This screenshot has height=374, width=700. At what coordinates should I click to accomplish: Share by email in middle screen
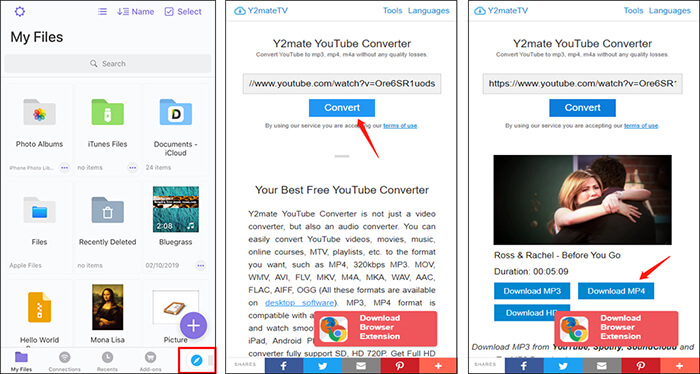point(361,366)
